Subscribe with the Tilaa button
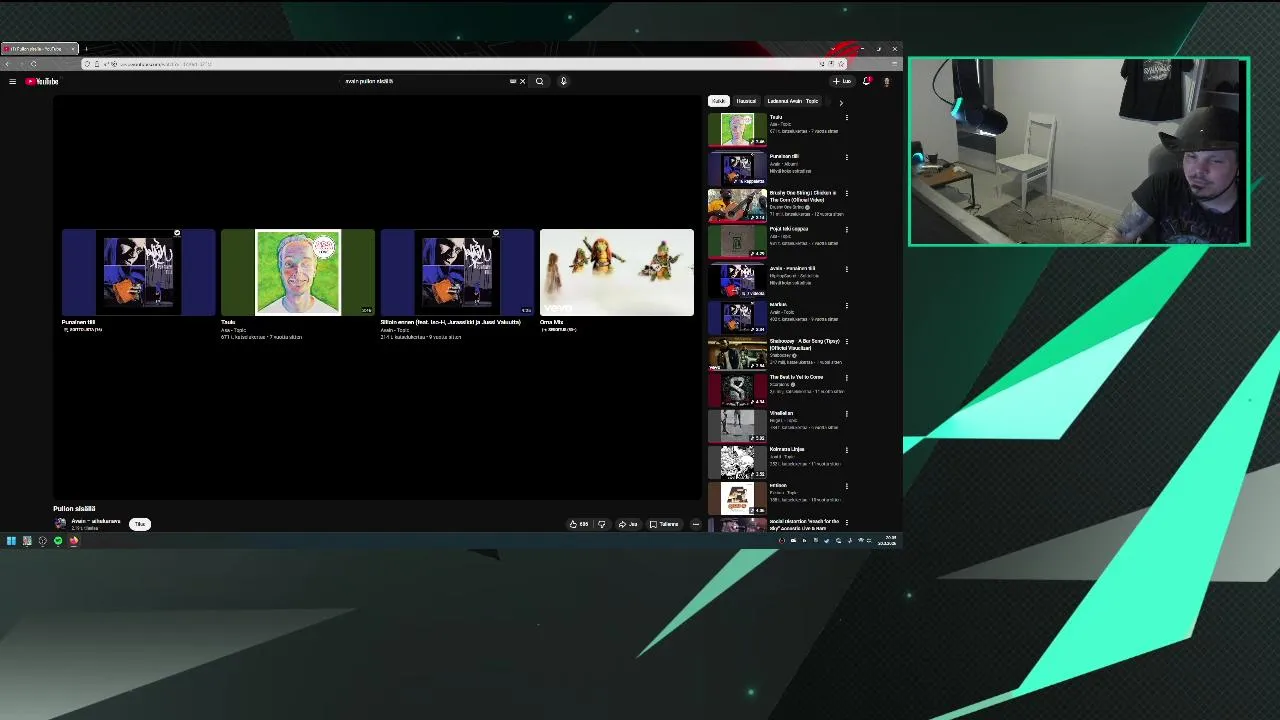The height and width of the screenshot is (720, 1280). [140, 524]
